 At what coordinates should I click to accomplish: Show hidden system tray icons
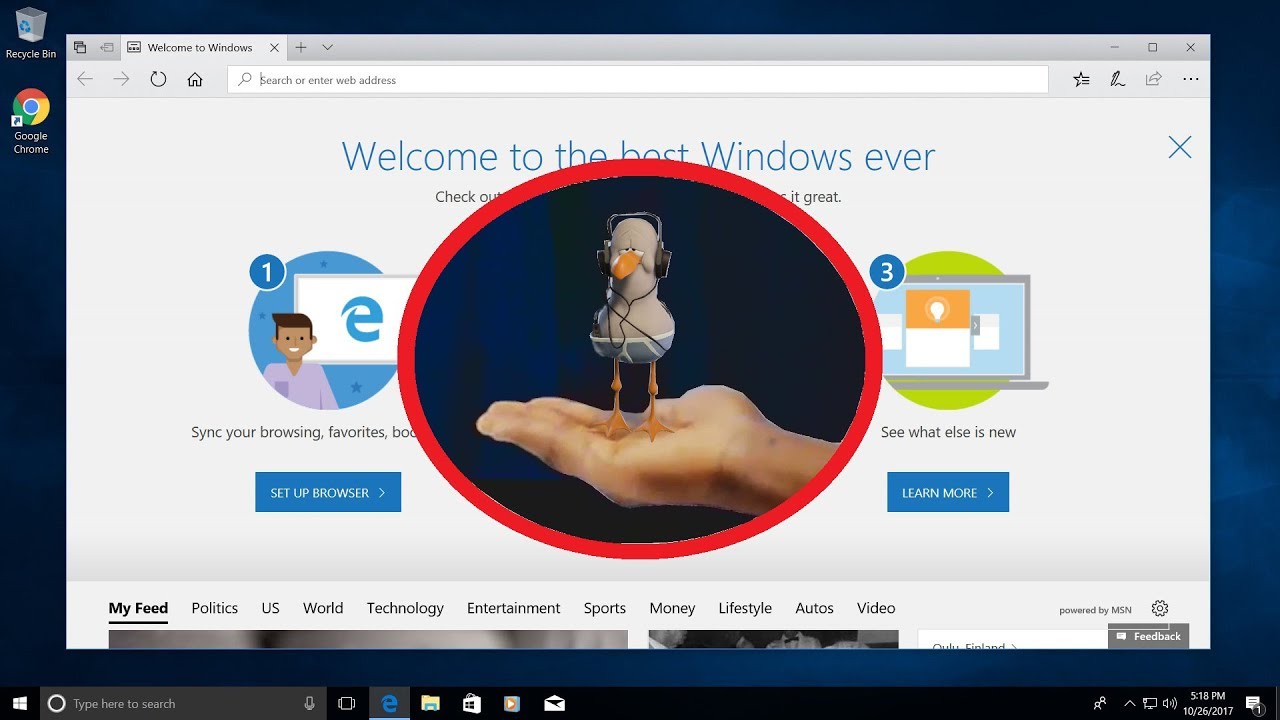click(1130, 703)
